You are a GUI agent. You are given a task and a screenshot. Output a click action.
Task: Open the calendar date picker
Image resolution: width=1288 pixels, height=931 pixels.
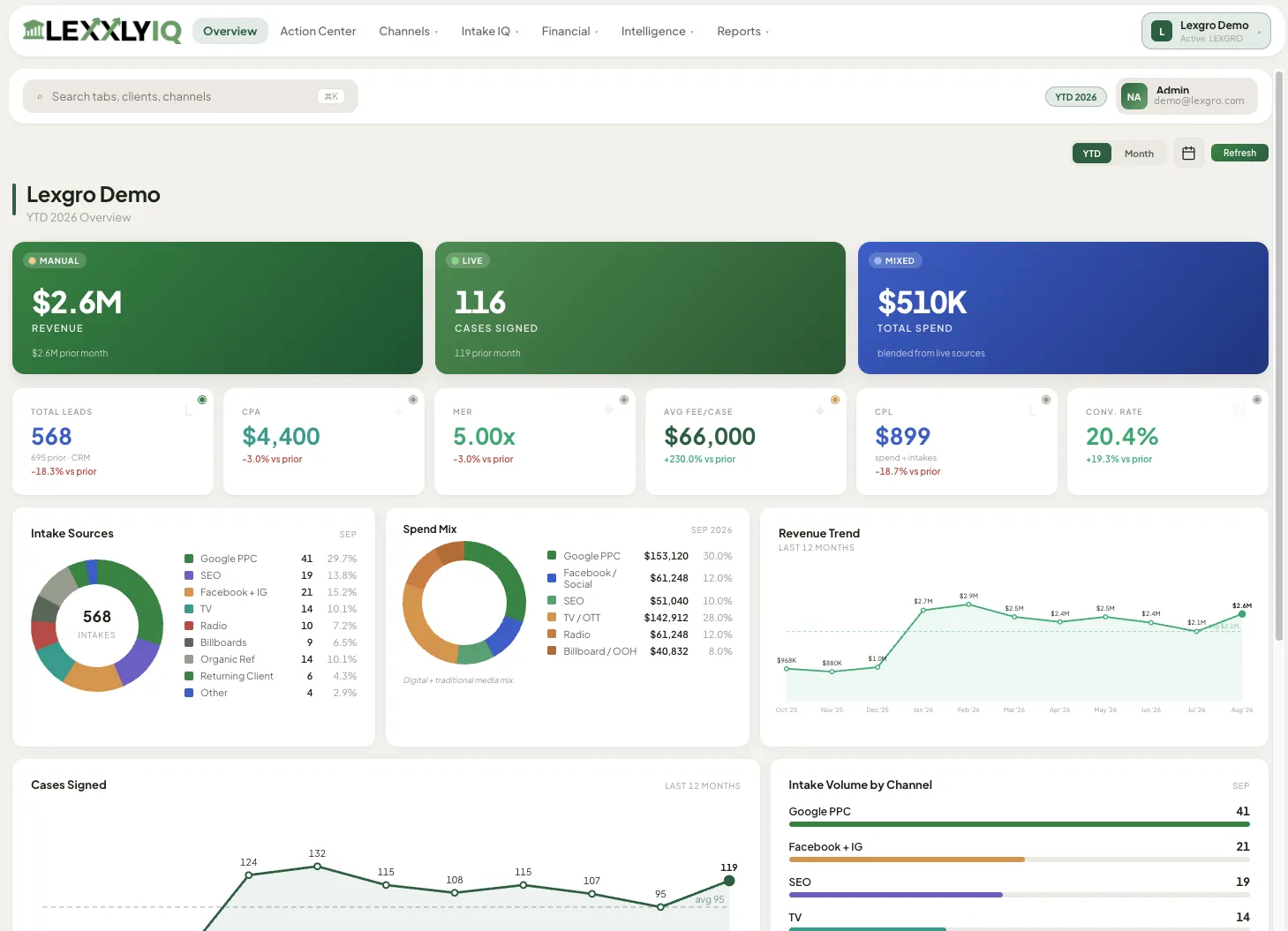(x=1188, y=153)
